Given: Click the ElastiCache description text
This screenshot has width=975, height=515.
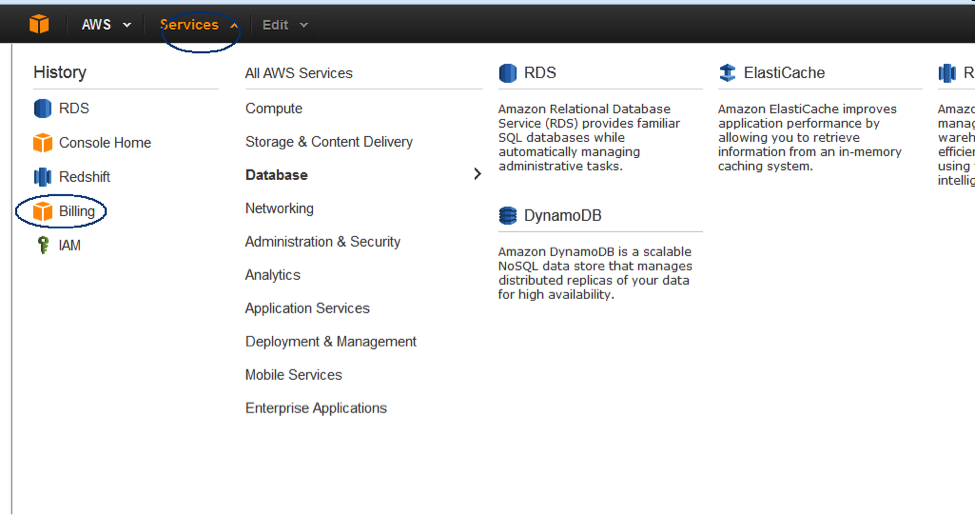Looking at the screenshot, I should pyautogui.click(x=810, y=137).
